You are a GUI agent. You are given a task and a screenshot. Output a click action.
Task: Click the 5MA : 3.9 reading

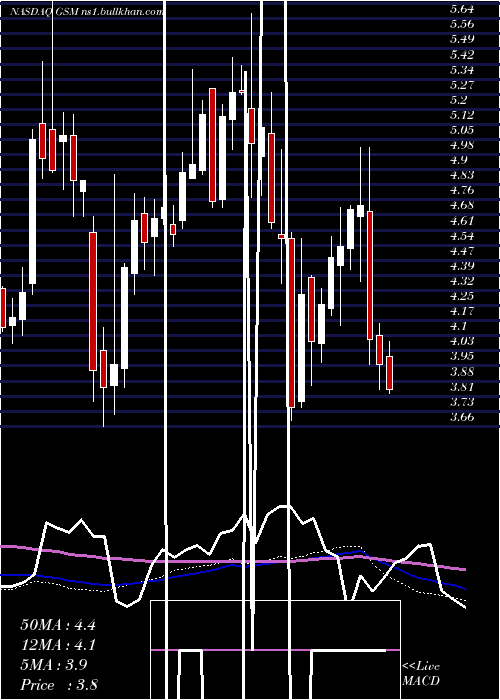pyautogui.click(x=54, y=665)
